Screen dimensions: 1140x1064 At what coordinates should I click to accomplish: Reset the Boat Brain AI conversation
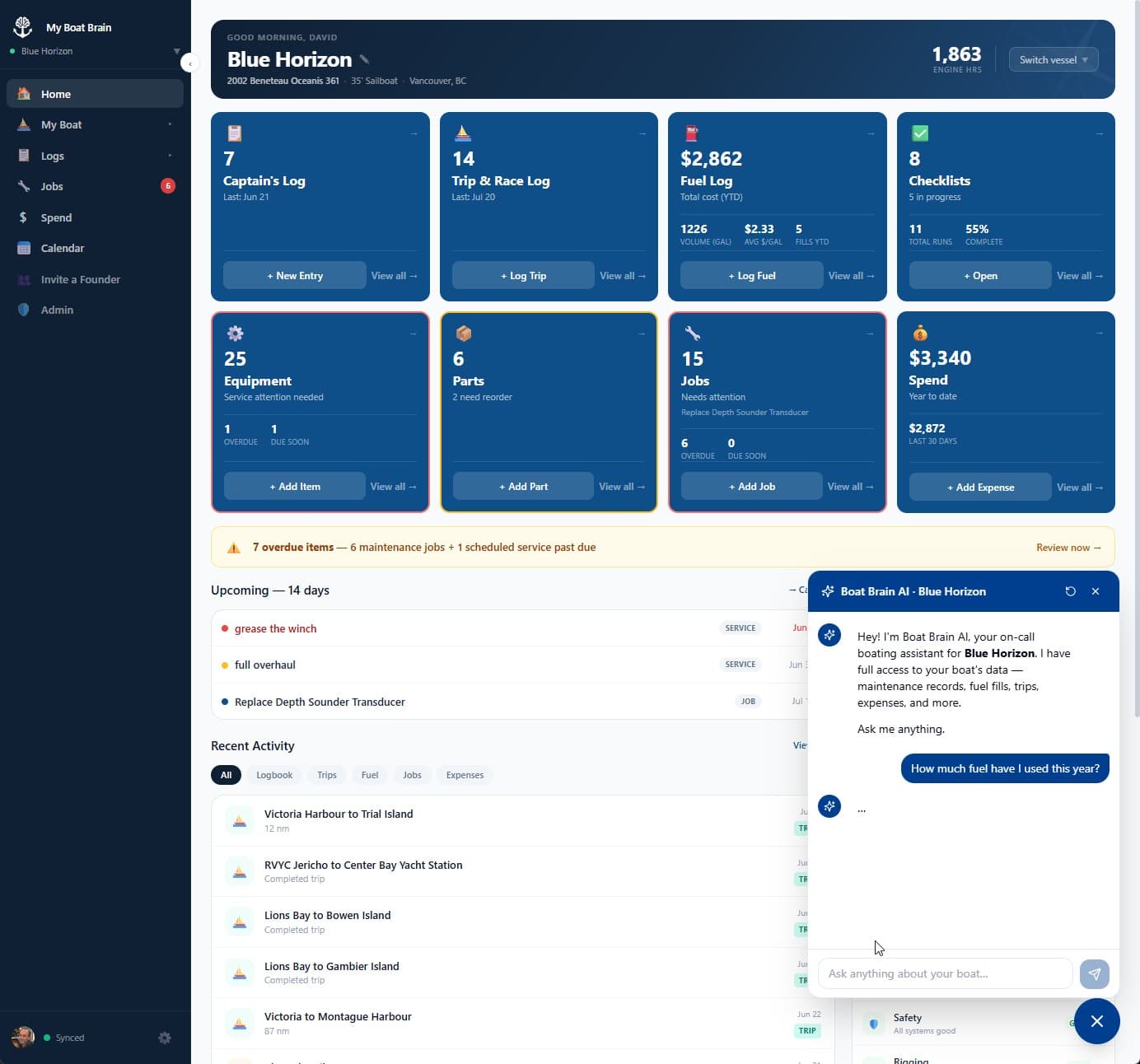click(1070, 591)
